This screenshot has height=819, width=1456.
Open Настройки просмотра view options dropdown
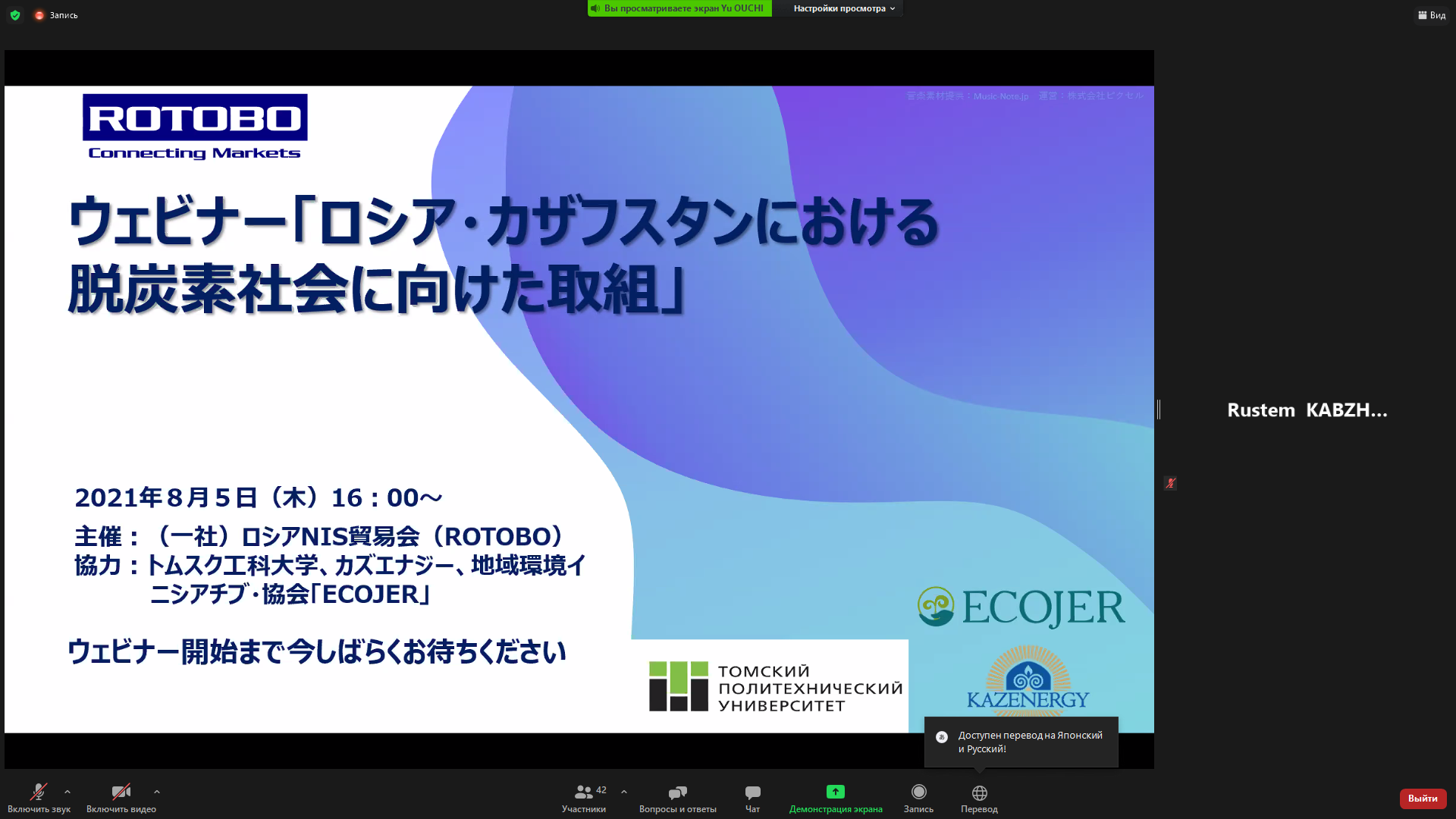coord(844,8)
